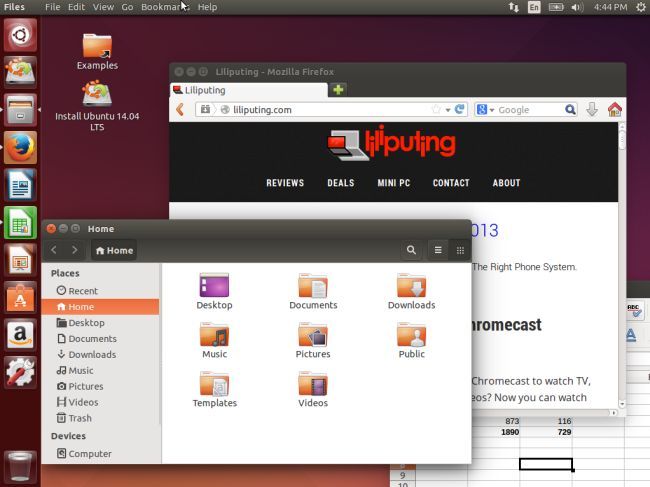
Task: Switch Files to grid view
Action: click(460, 250)
